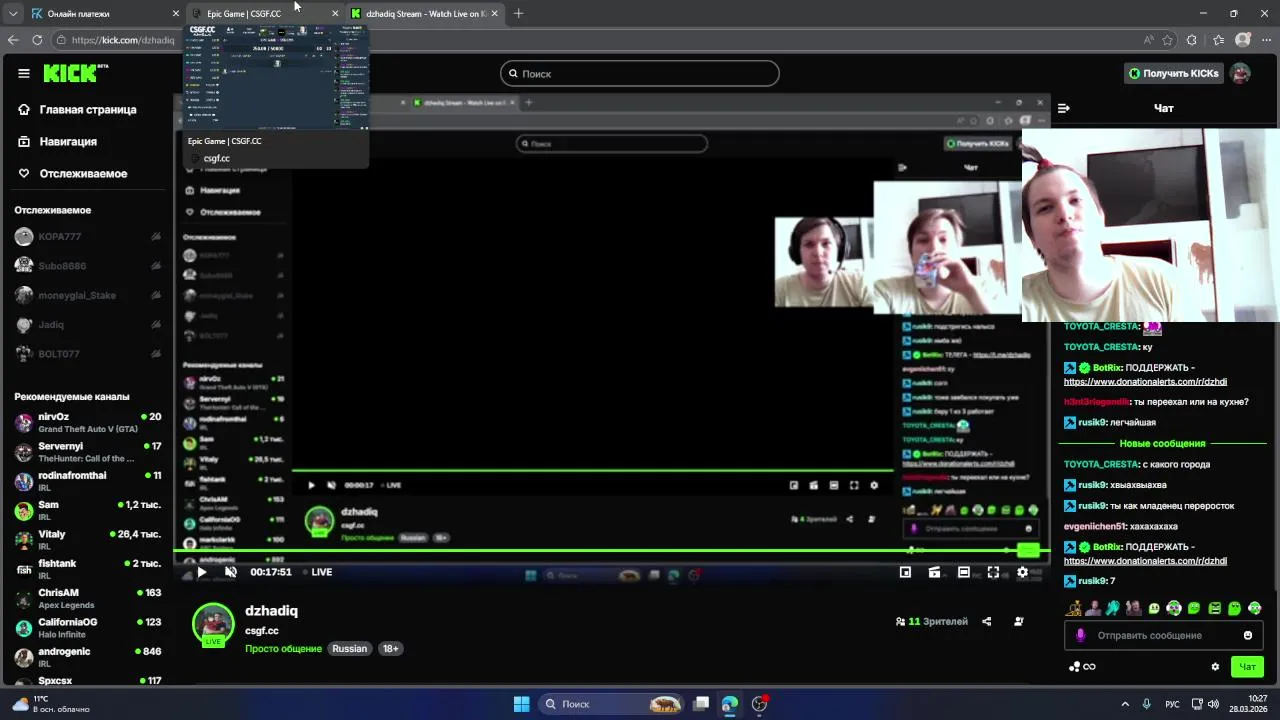Toggle theater mode in the player
The height and width of the screenshot is (720, 1280).
click(x=963, y=572)
